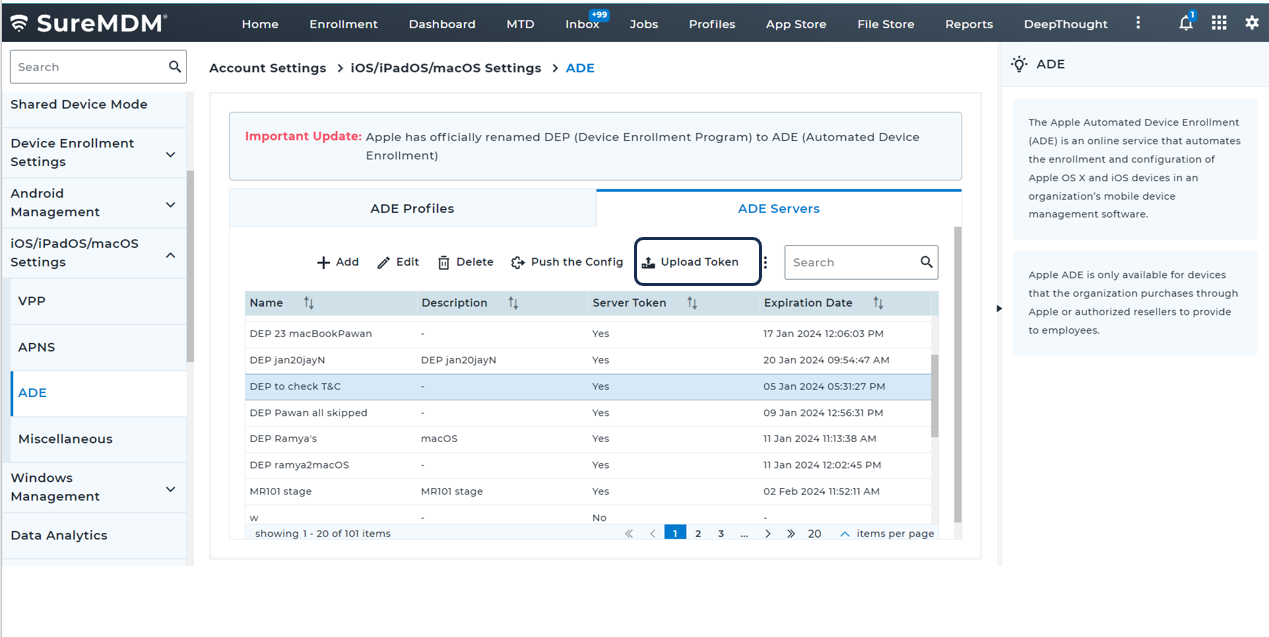
Task: Open the notifications bell icon
Action: [x=1185, y=23]
